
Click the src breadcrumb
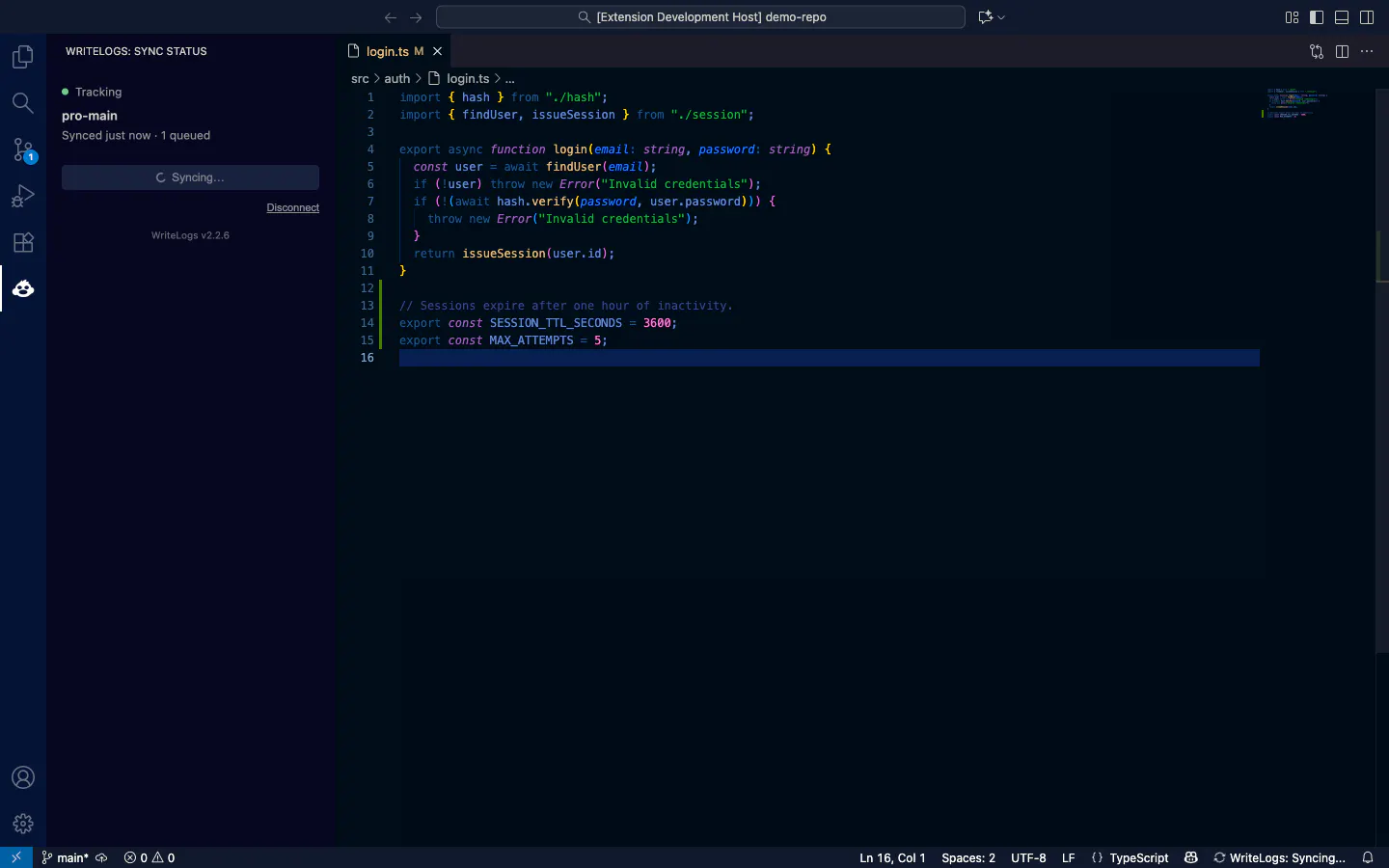click(360, 78)
